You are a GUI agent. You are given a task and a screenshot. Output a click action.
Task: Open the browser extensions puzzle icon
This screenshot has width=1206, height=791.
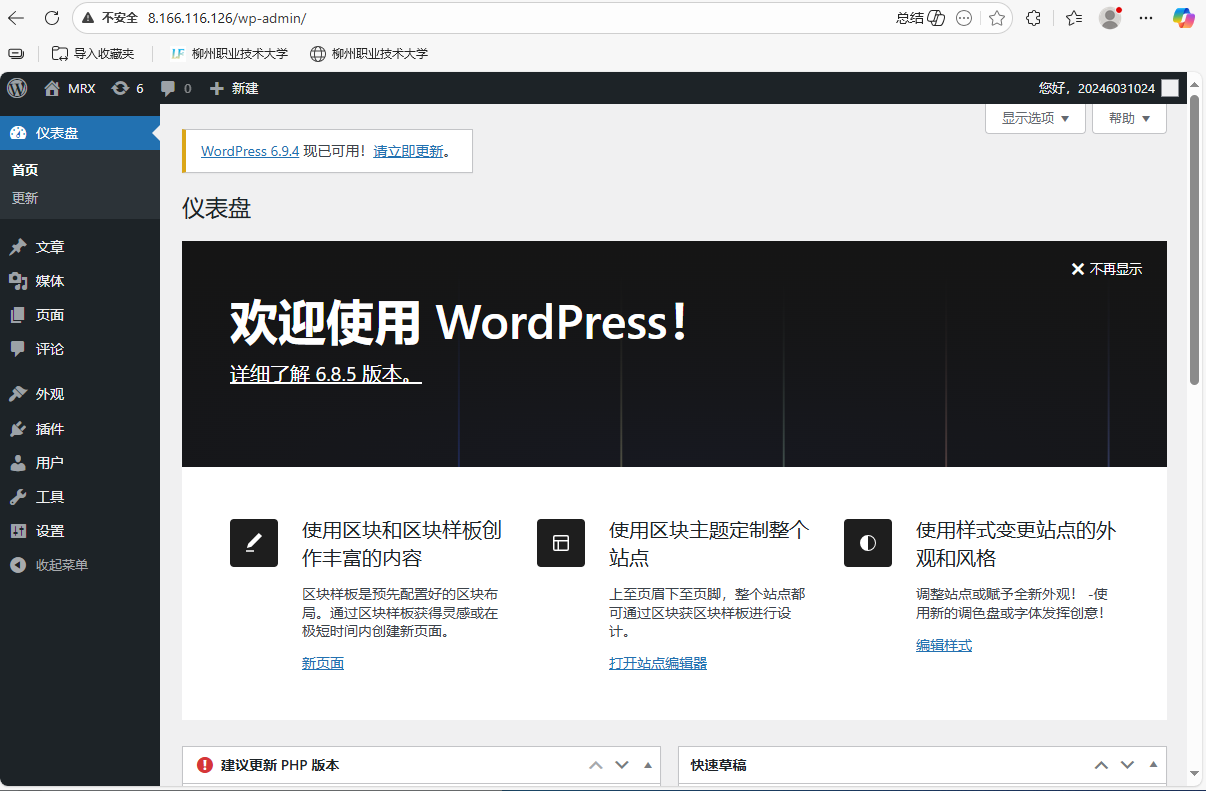pyautogui.click(x=1034, y=18)
